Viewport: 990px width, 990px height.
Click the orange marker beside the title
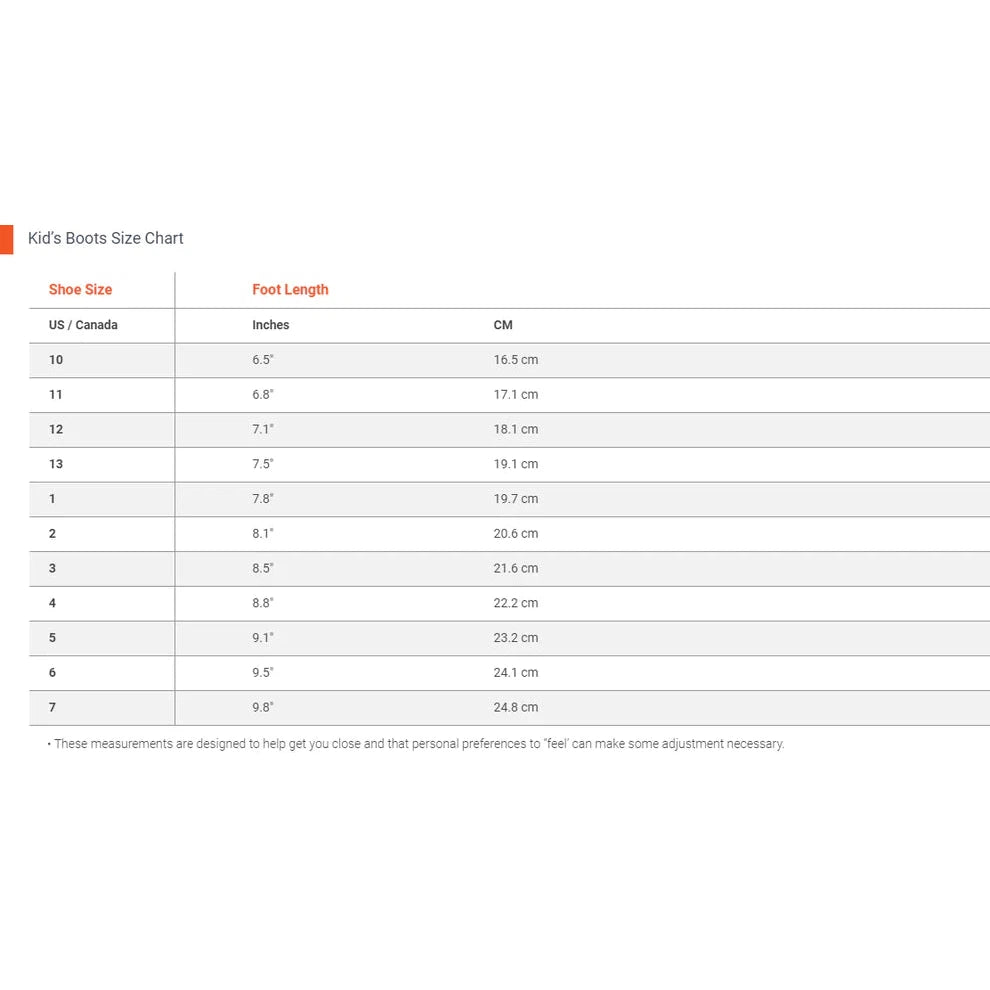[6, 239]
